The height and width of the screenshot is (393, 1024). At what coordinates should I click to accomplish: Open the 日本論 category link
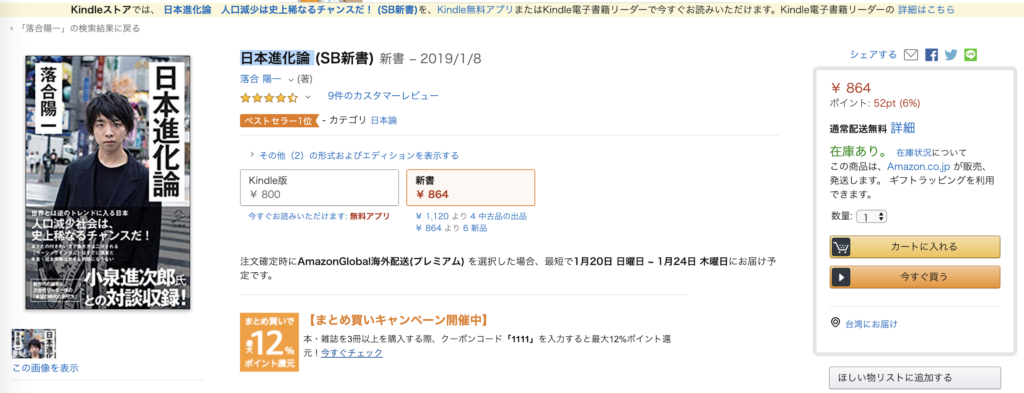pyautogui.click(x=384, y=120)
